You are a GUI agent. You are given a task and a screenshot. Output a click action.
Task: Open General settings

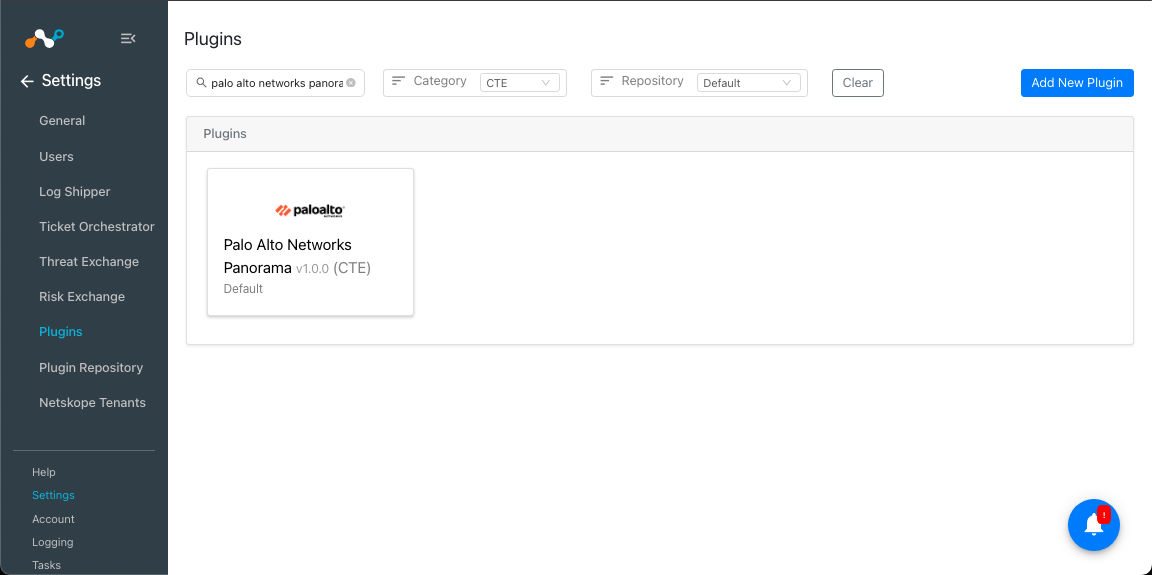62,120
